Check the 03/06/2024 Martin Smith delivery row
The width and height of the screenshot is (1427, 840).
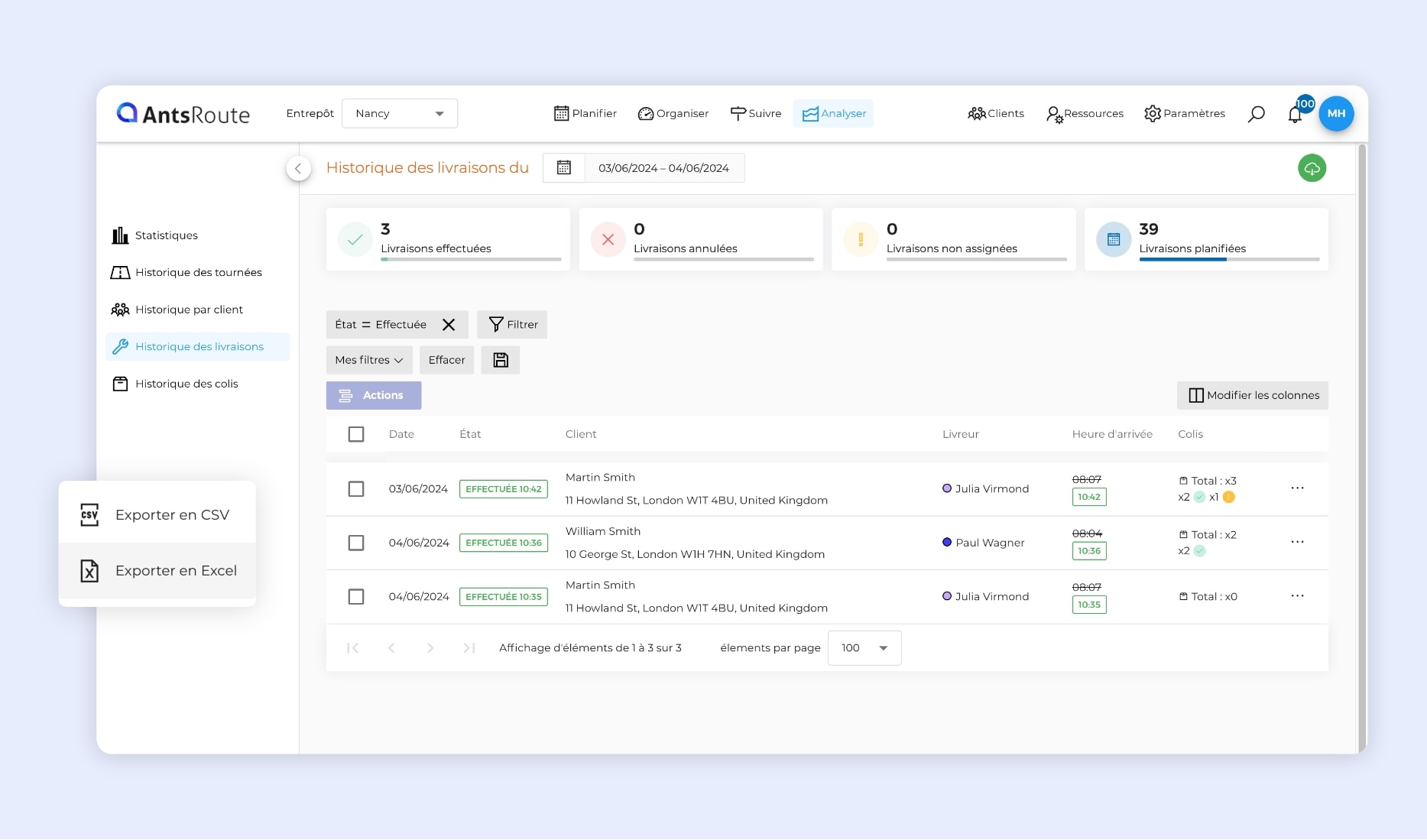click(356, 489)
